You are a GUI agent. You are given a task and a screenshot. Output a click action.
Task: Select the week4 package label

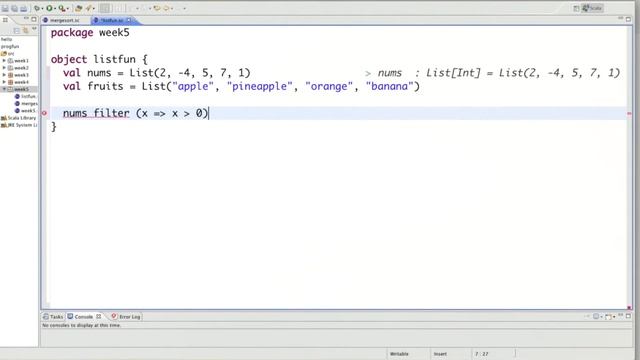(21, 82)
